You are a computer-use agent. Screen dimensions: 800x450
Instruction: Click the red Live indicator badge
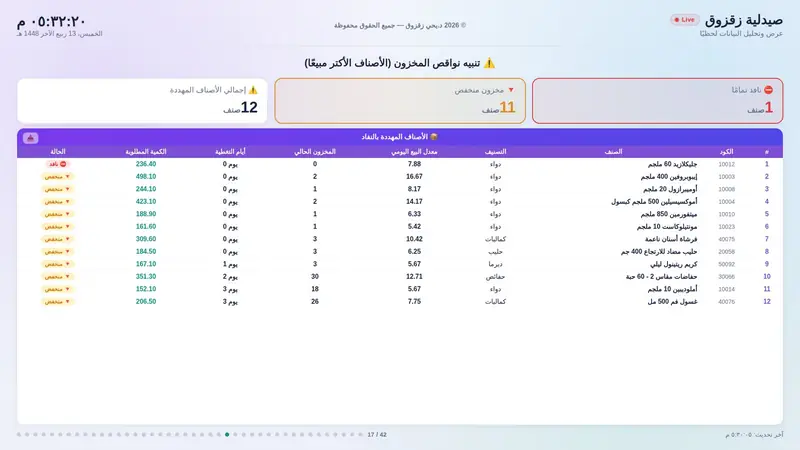[x=685, y=20]
